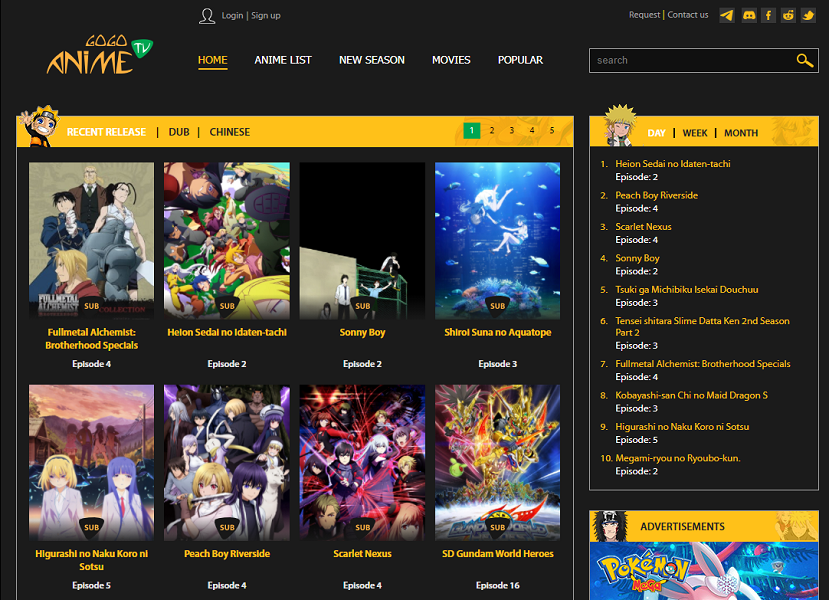Open the Sonny Boy poster thumbnail
Screen dimensions: 829x600
pyautogui.click(x=362, y=241)
